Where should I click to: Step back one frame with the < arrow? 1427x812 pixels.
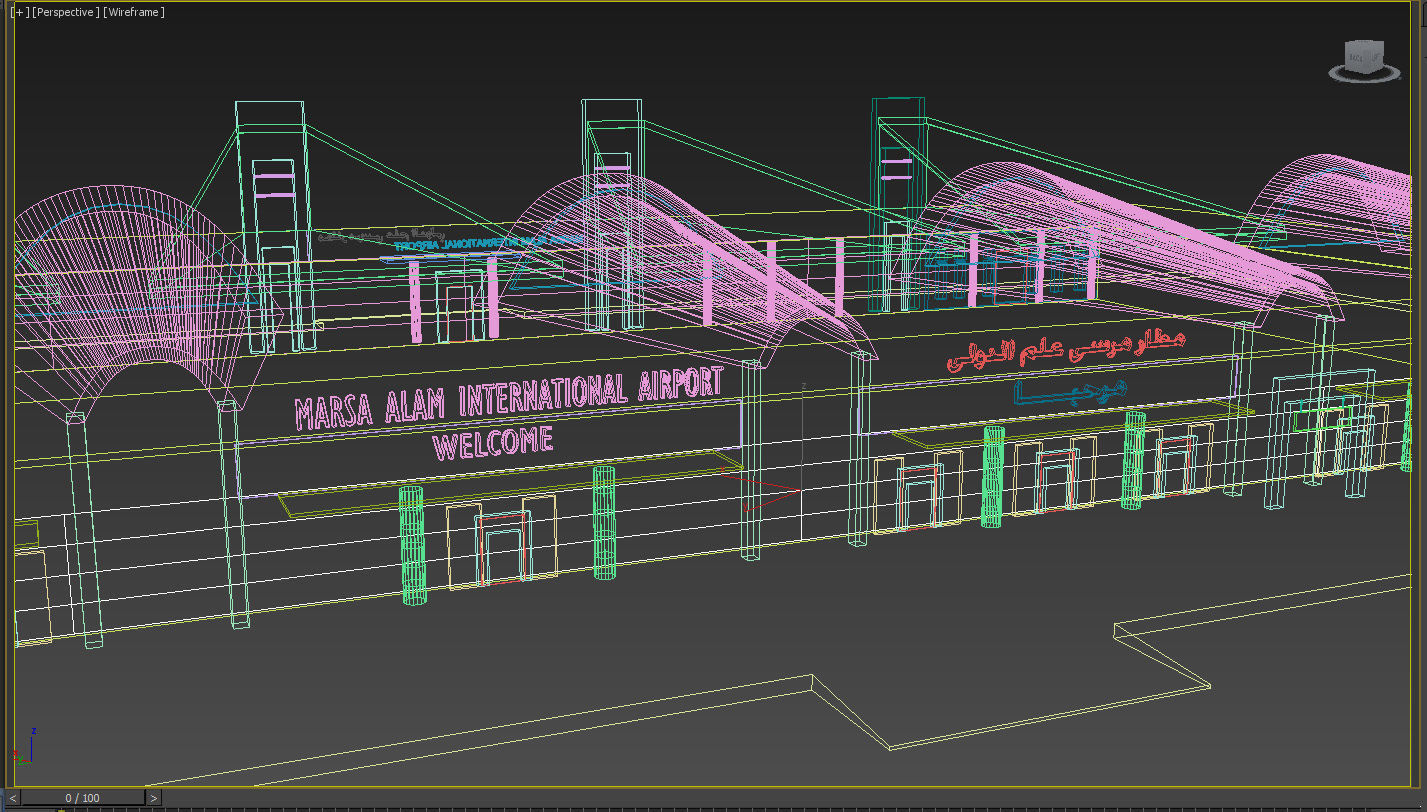coord(14,798)
